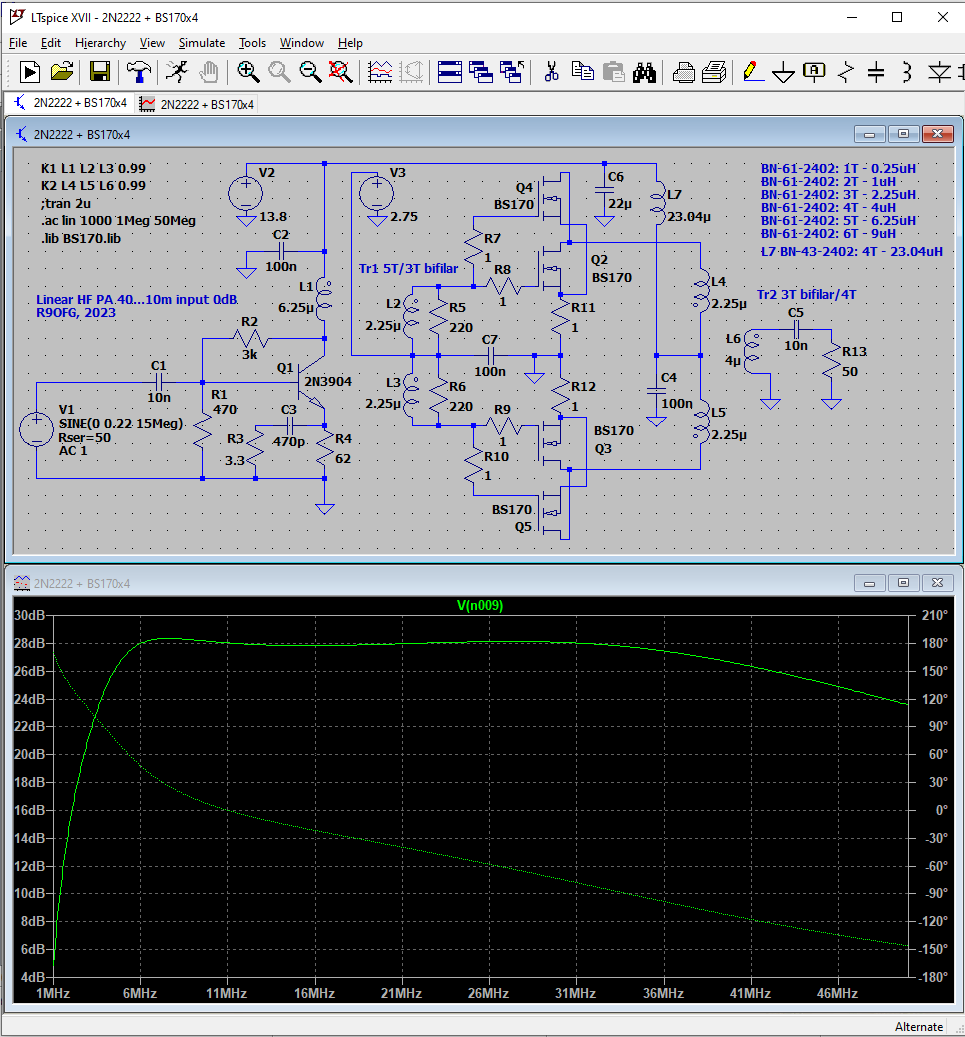Viewport: 965px width, 1037px height.
Task: Click the Find binoculars icon
Action: point(645,72)
